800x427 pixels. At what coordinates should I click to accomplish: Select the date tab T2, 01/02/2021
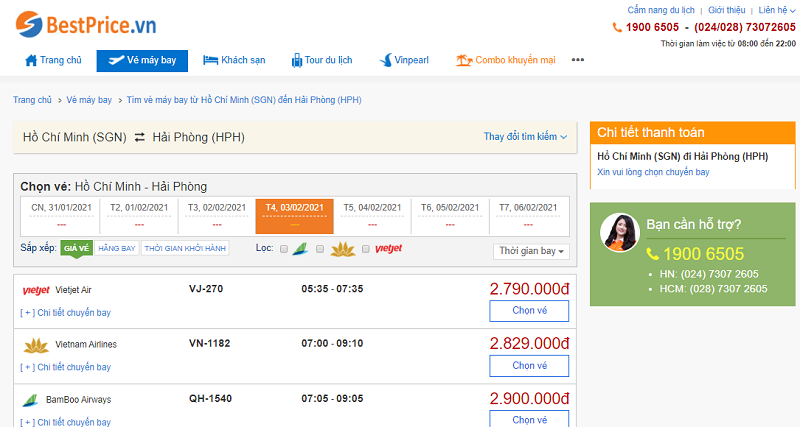[x=139, y=216]
